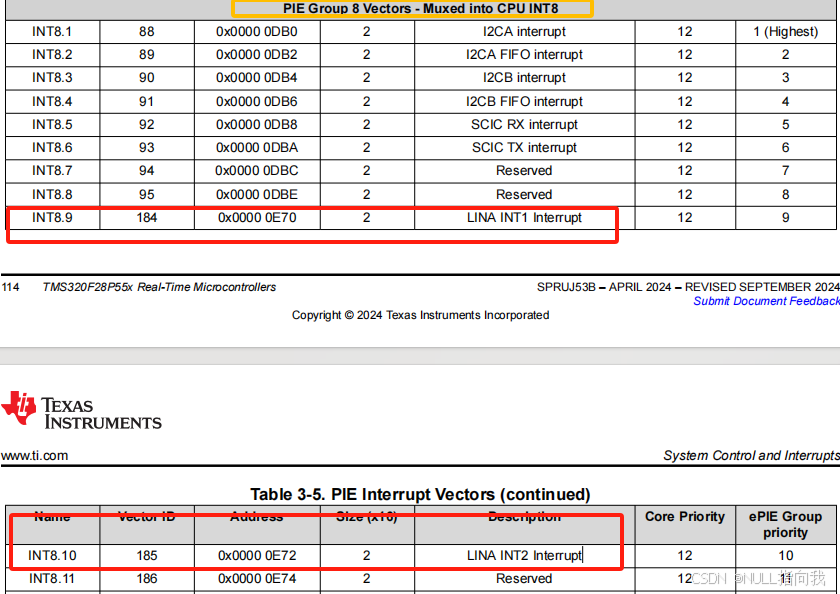Viewport: 840px width, 594px height.
Task: Click the SCIC RX interrupt description
Action: [524, 124]
